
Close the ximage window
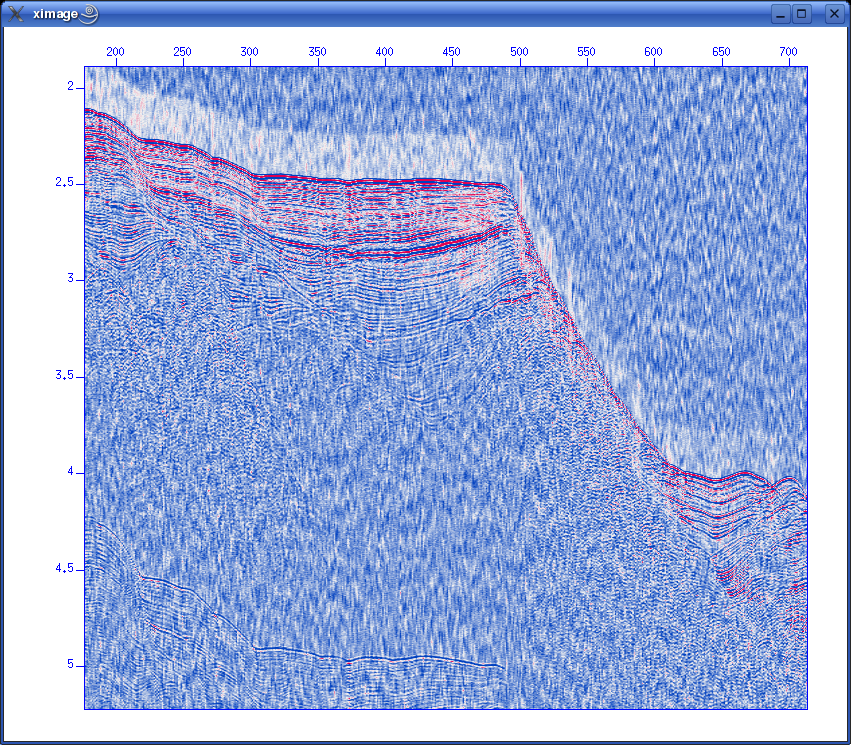pyautogui.click(x=833, y=14)
